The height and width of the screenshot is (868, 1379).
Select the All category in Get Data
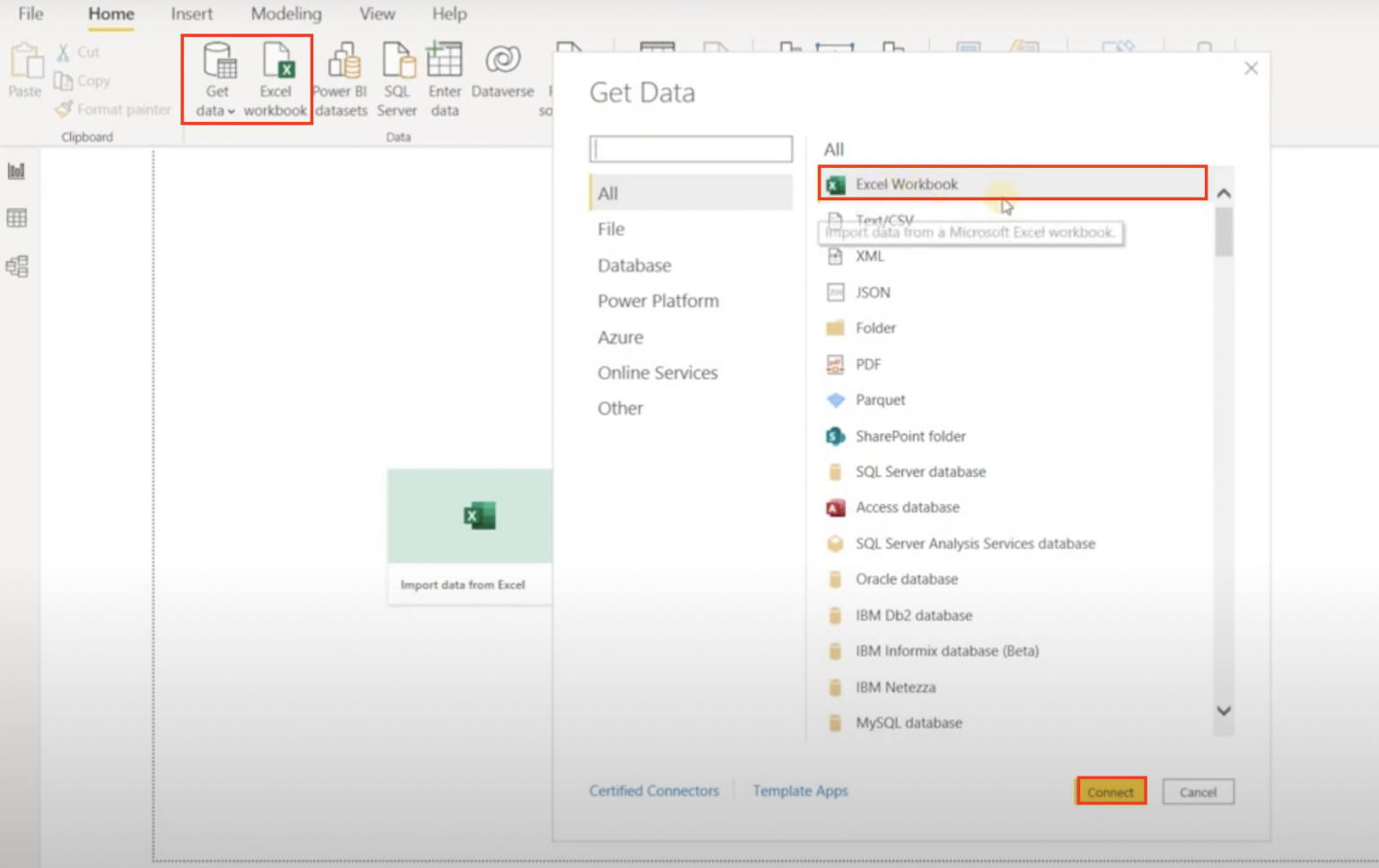690,193
